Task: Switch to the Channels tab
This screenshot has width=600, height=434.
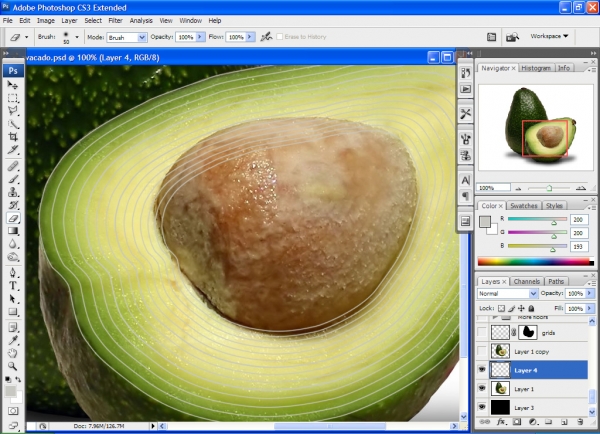Action: click(x=527, y=281)
